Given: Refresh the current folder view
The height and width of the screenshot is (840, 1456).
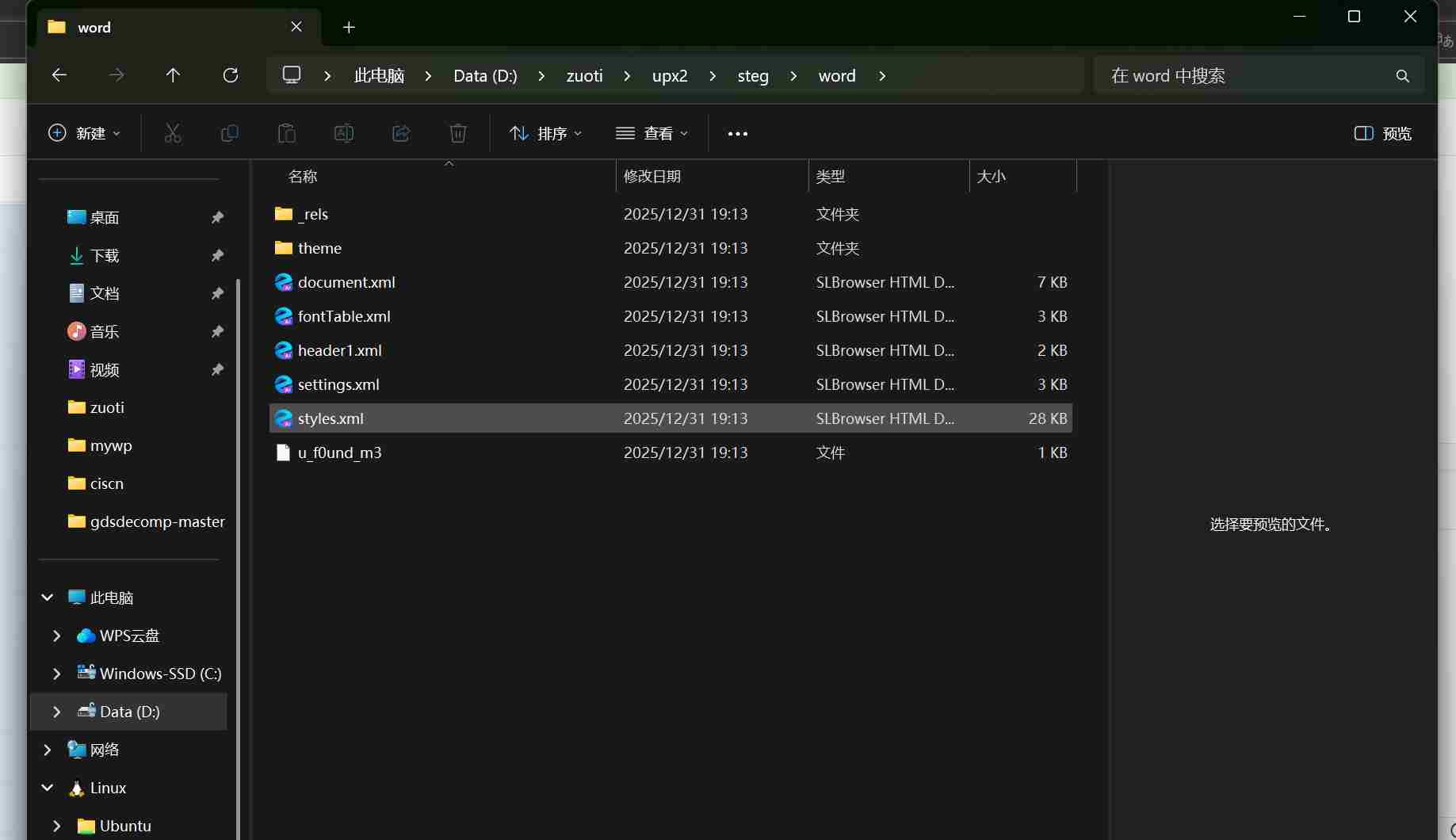Looking at the screenshot, I should (x=231, y=75).
